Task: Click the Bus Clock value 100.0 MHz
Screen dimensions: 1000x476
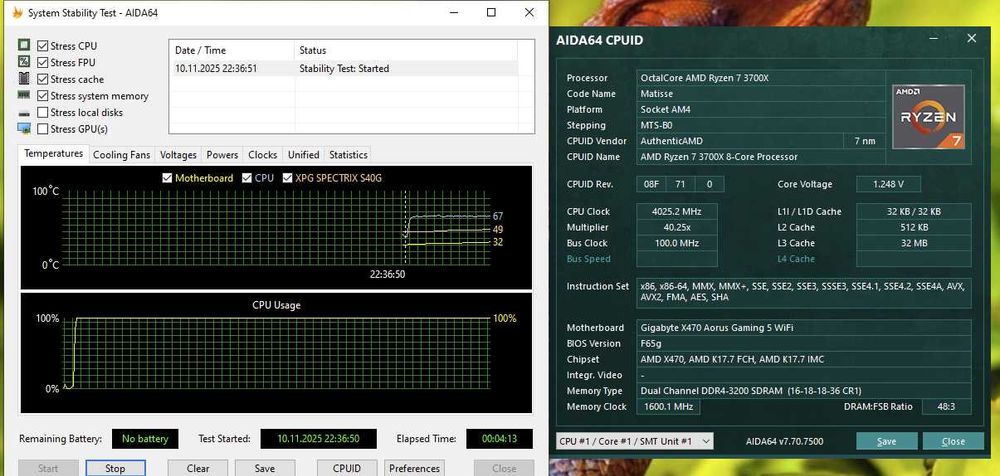Action: click(x=677, y=243)
